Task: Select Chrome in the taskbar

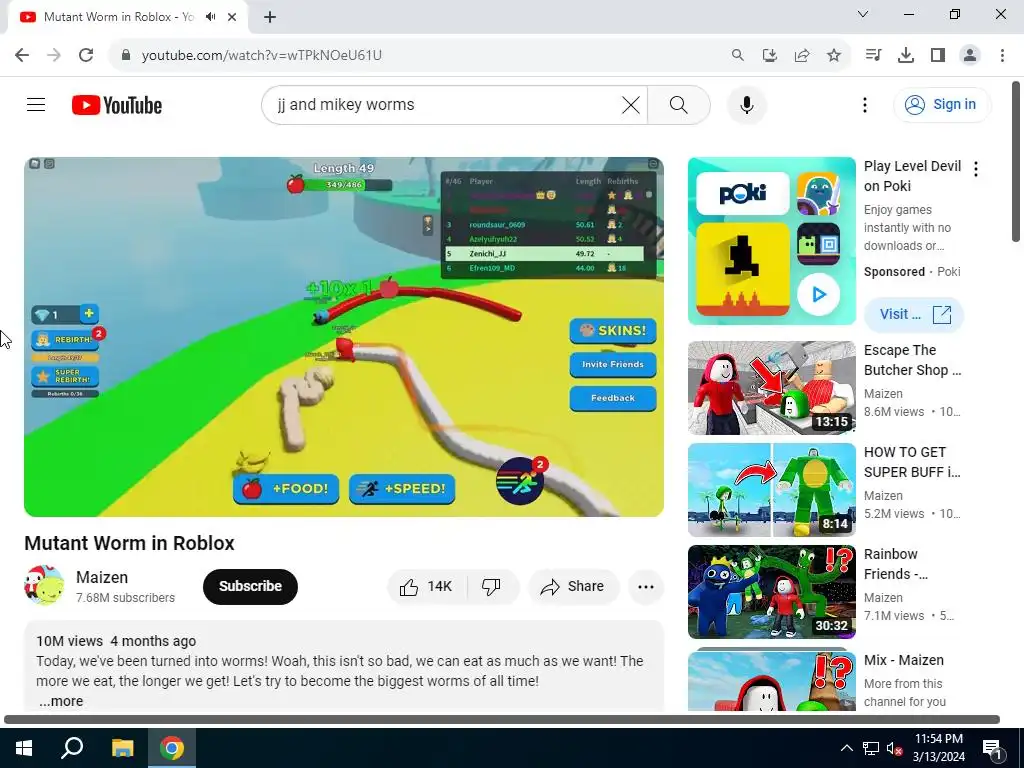Action: pyautogui.click(x=172, y=748)
